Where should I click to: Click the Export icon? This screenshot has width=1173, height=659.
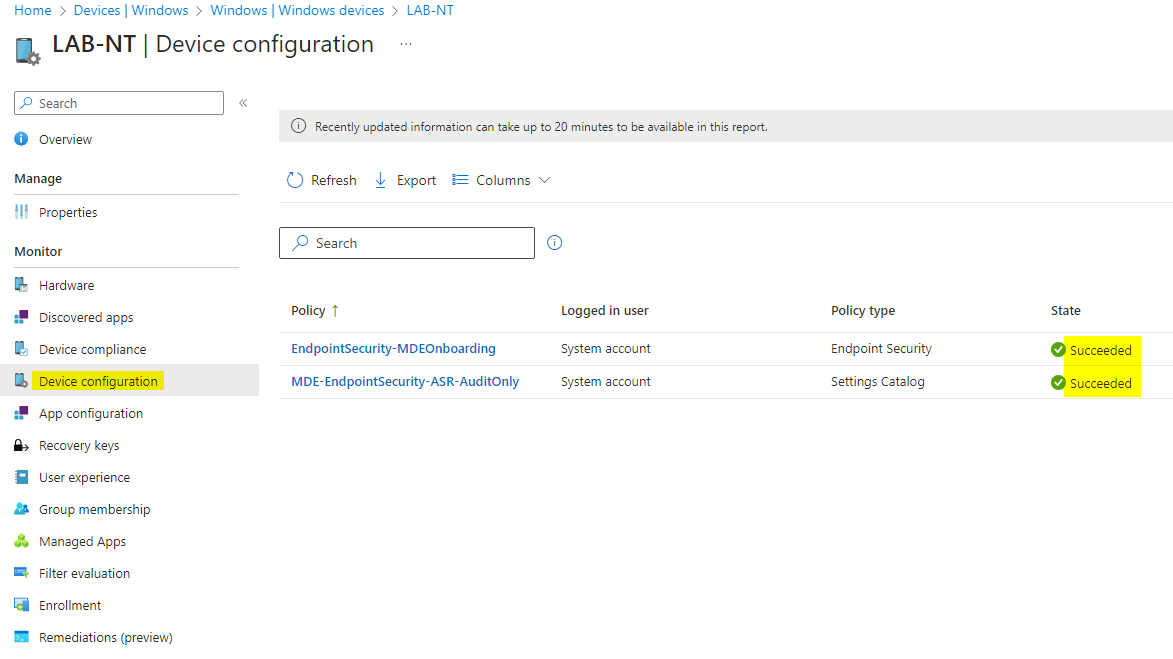point(380,180)
